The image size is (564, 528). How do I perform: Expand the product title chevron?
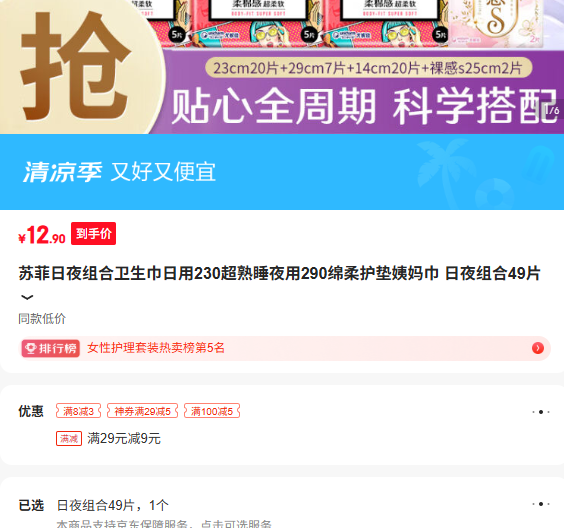(27, 297)
